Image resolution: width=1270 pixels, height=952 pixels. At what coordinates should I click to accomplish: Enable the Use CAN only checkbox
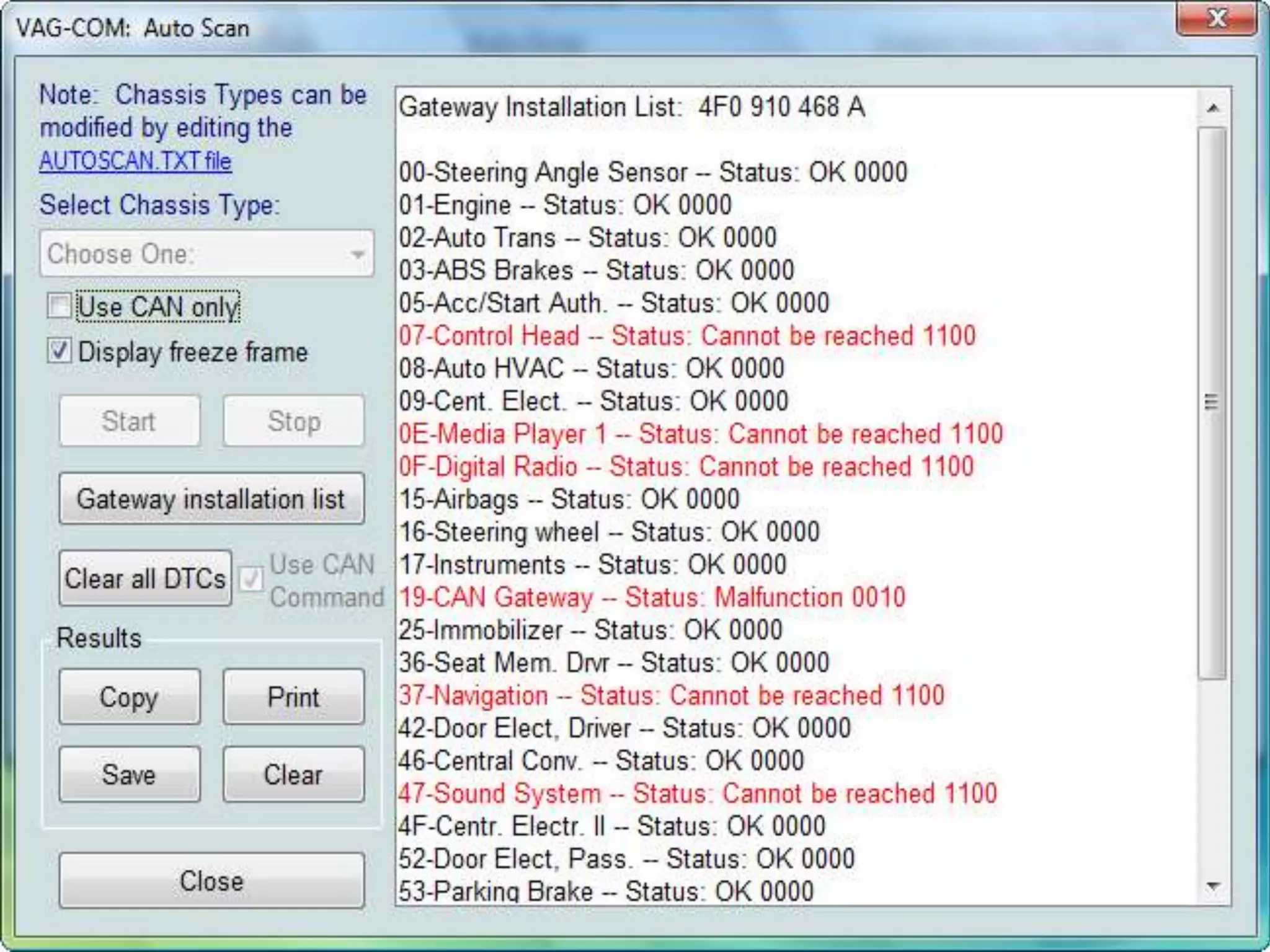[60, 306]
